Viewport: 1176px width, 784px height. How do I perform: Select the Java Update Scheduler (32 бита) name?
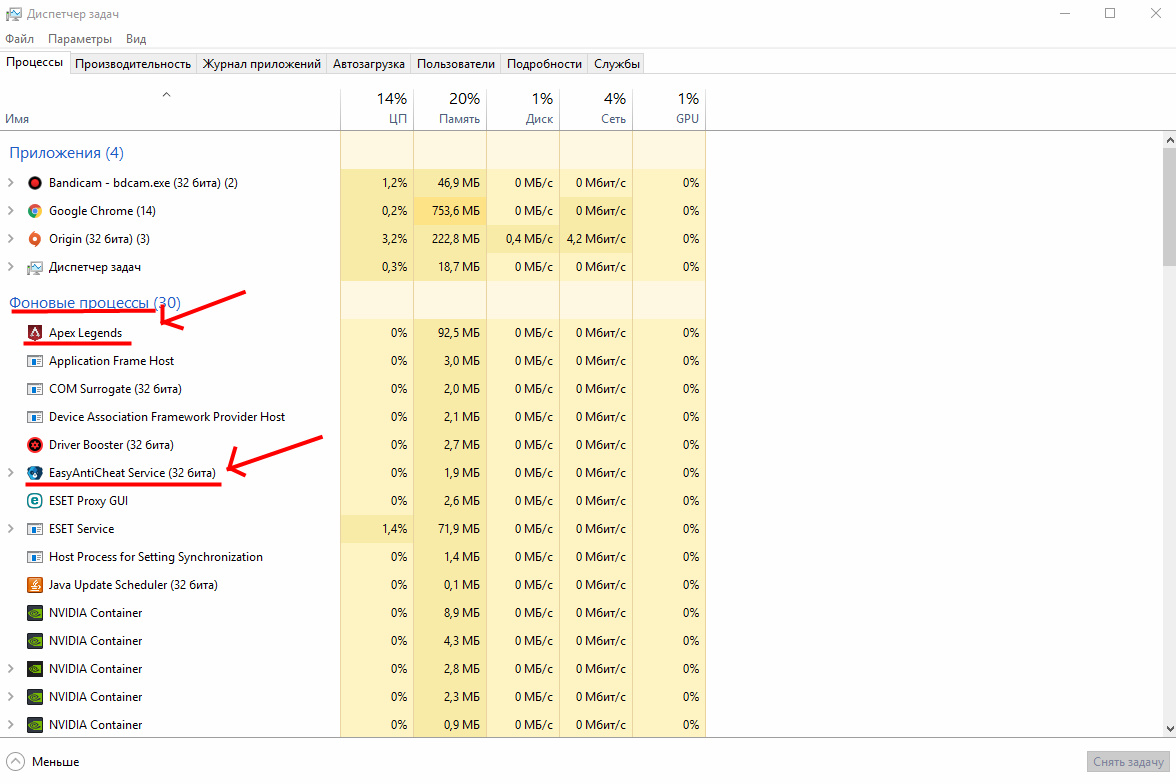coord(134,584)
